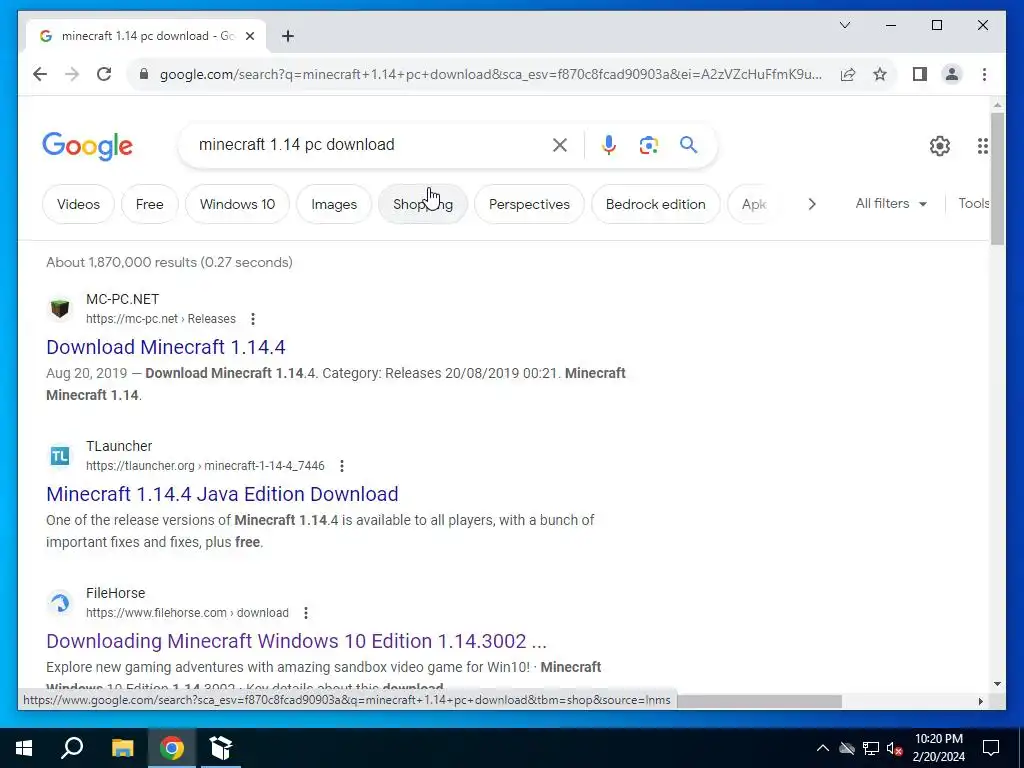Open the taskbar clock and date

938,748
